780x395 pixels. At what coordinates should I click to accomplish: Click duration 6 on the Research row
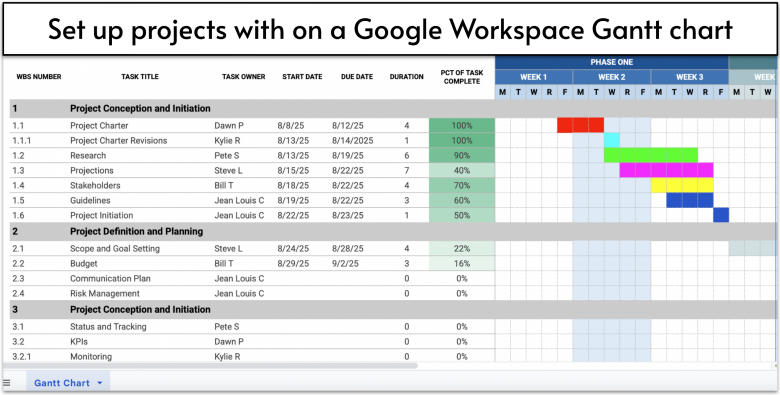pyautogui.click(x=406, y=155)
